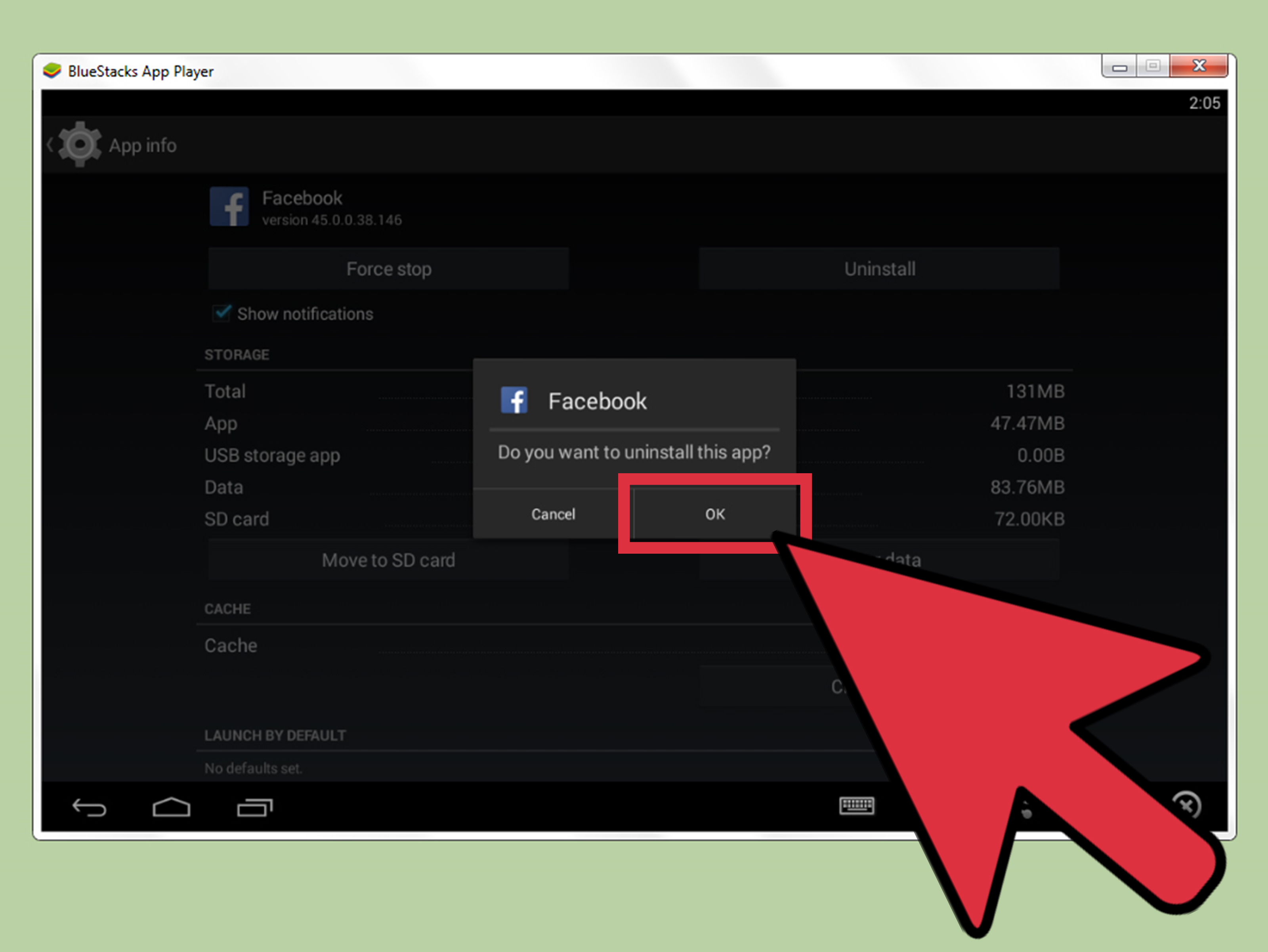Click the 'LAUNCH BY DEFAULT' section header

[x=275, y=735]
